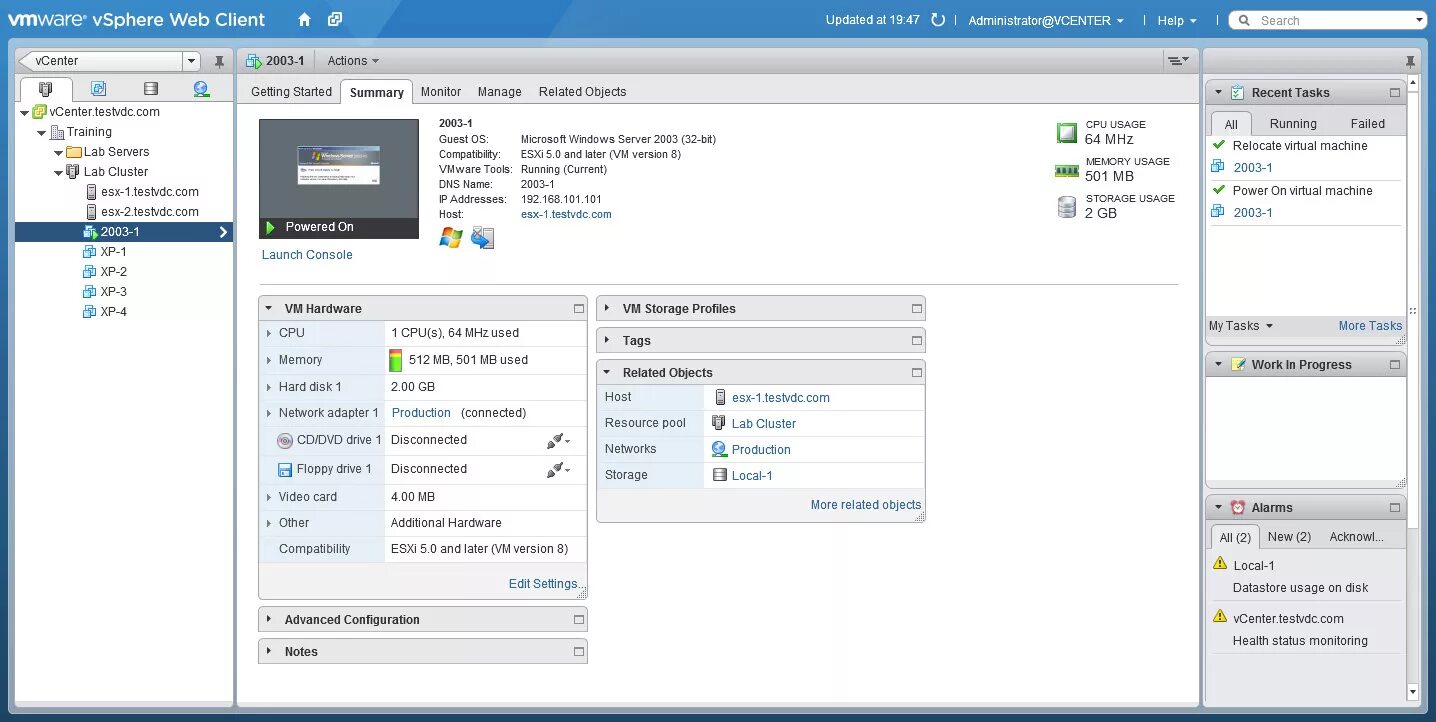Maximize the Tags portlet
Image resolution: width=1436 pixels, height=722 pixels.
[916, 341]
